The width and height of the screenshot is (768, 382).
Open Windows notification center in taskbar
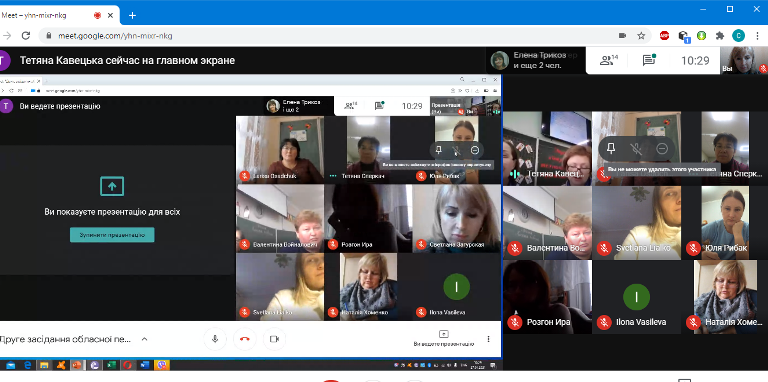[x=494, y=365]
